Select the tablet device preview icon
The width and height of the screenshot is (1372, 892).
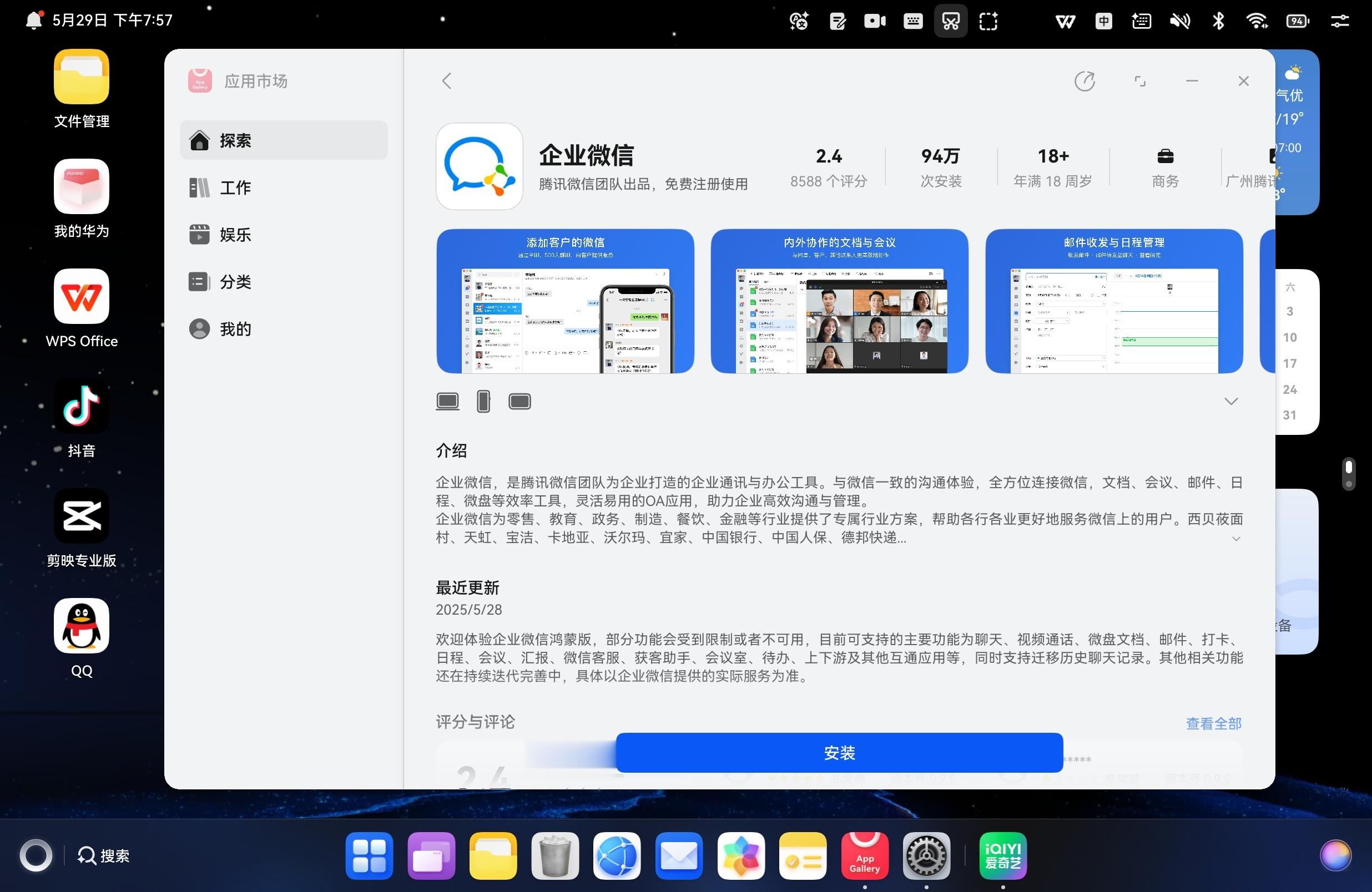pos(519,401)
